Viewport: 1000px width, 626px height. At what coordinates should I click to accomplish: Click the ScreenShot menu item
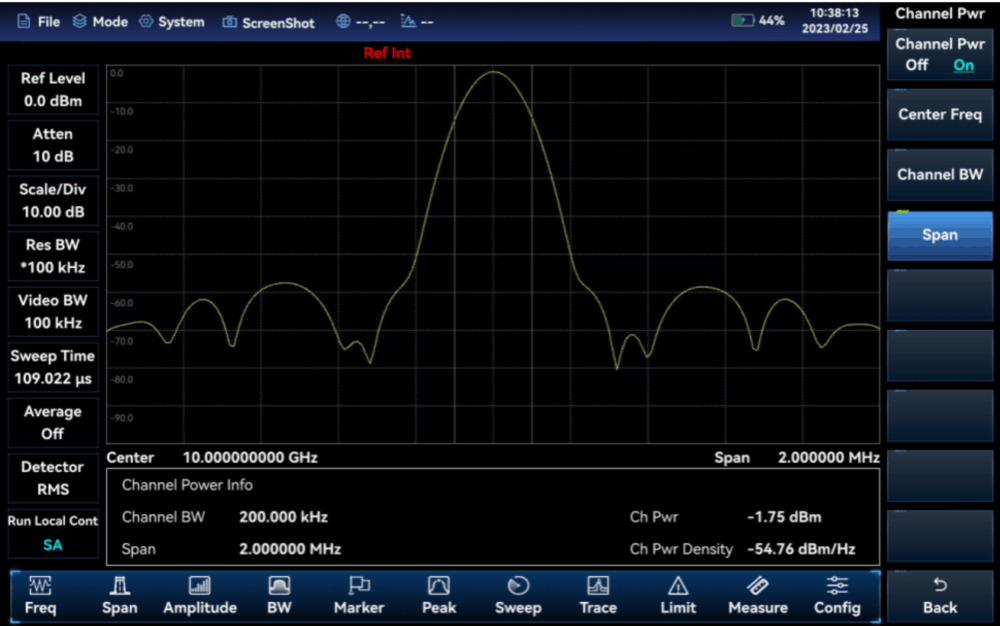268,22
